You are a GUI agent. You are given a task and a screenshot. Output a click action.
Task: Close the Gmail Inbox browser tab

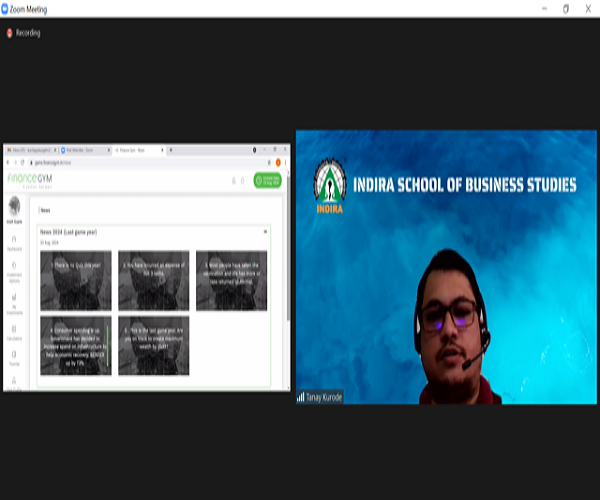(55, 150)
